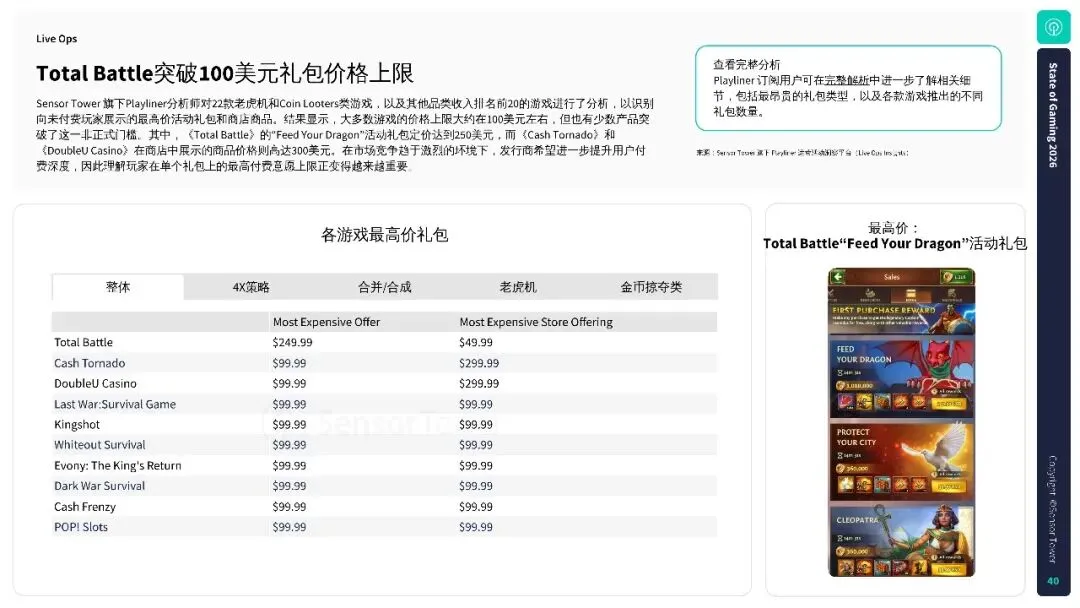Select the 整体 tab
The image size is (1080, 608).
point(118,287)
